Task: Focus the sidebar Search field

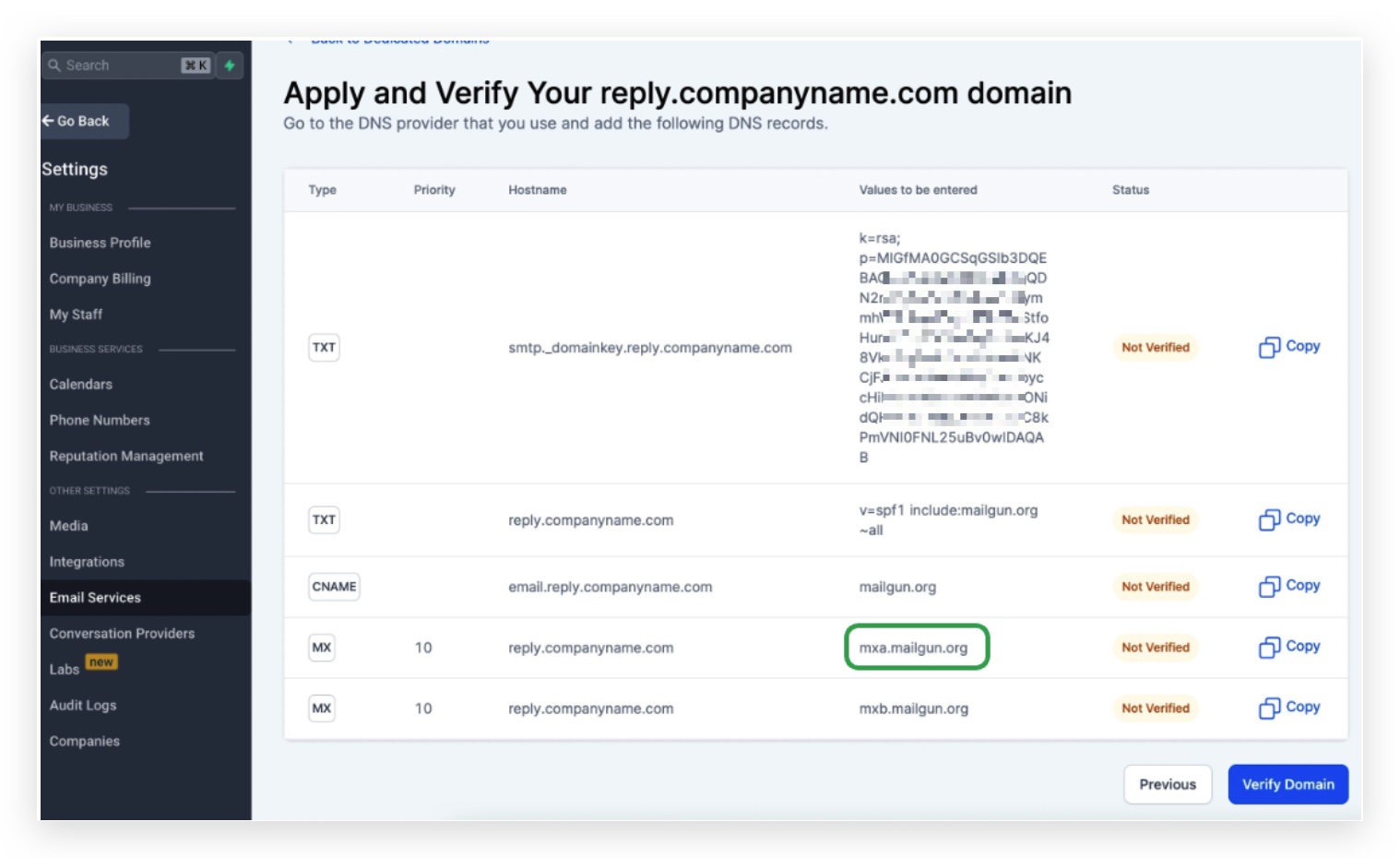Action: [x=128, y=66]
